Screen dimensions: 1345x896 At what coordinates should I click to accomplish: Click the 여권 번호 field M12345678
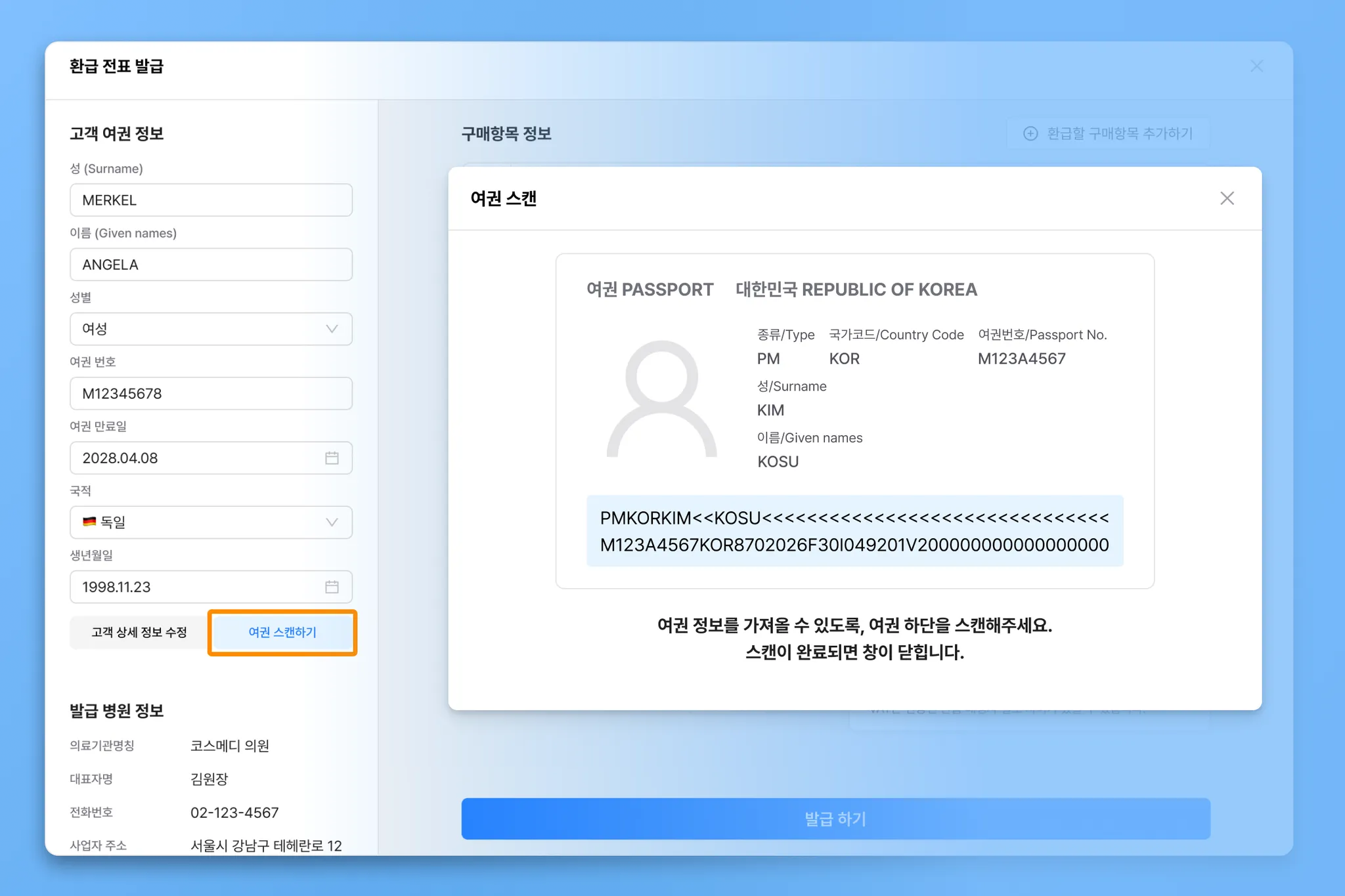click(210, 394)
